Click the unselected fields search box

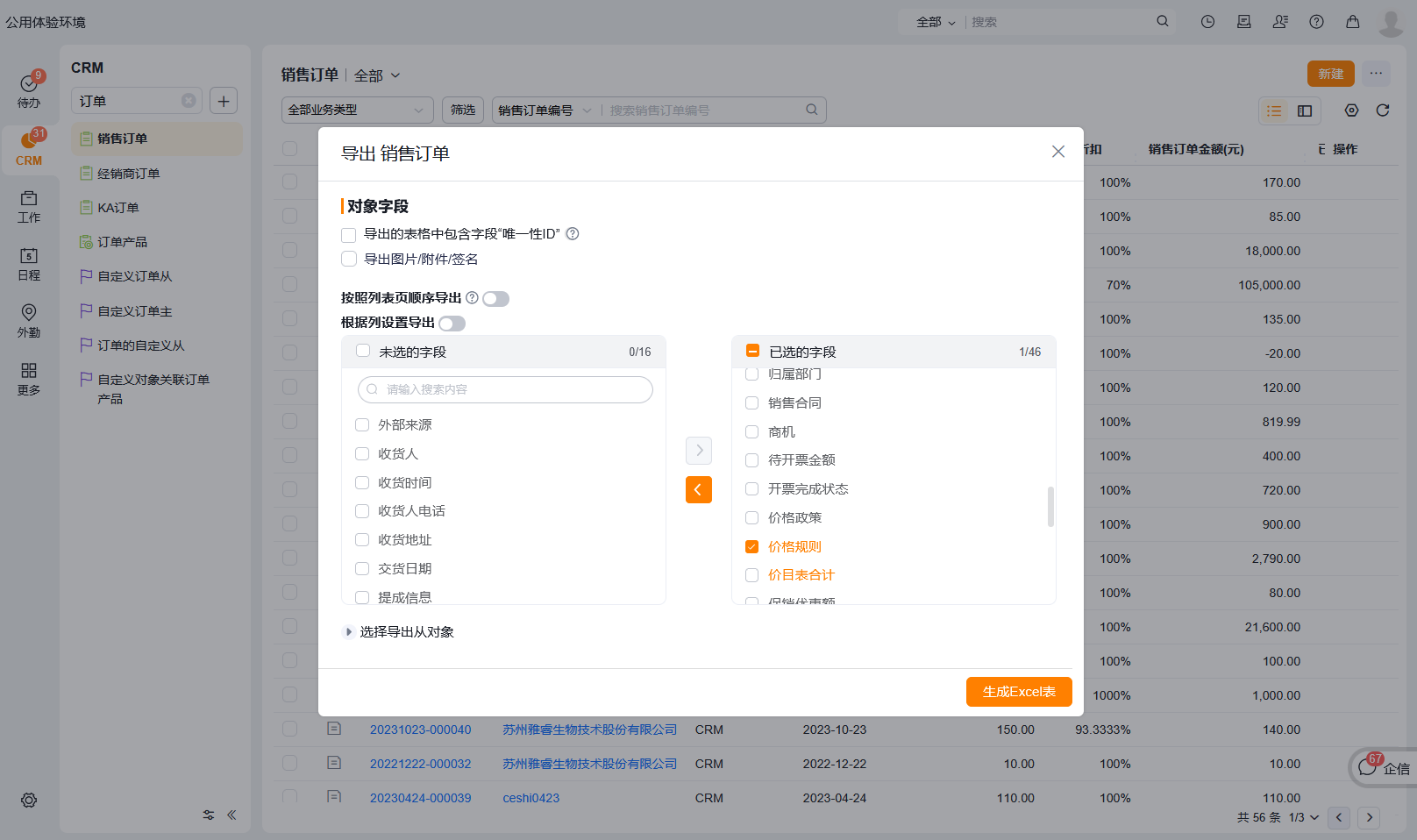tap(505, 389)
